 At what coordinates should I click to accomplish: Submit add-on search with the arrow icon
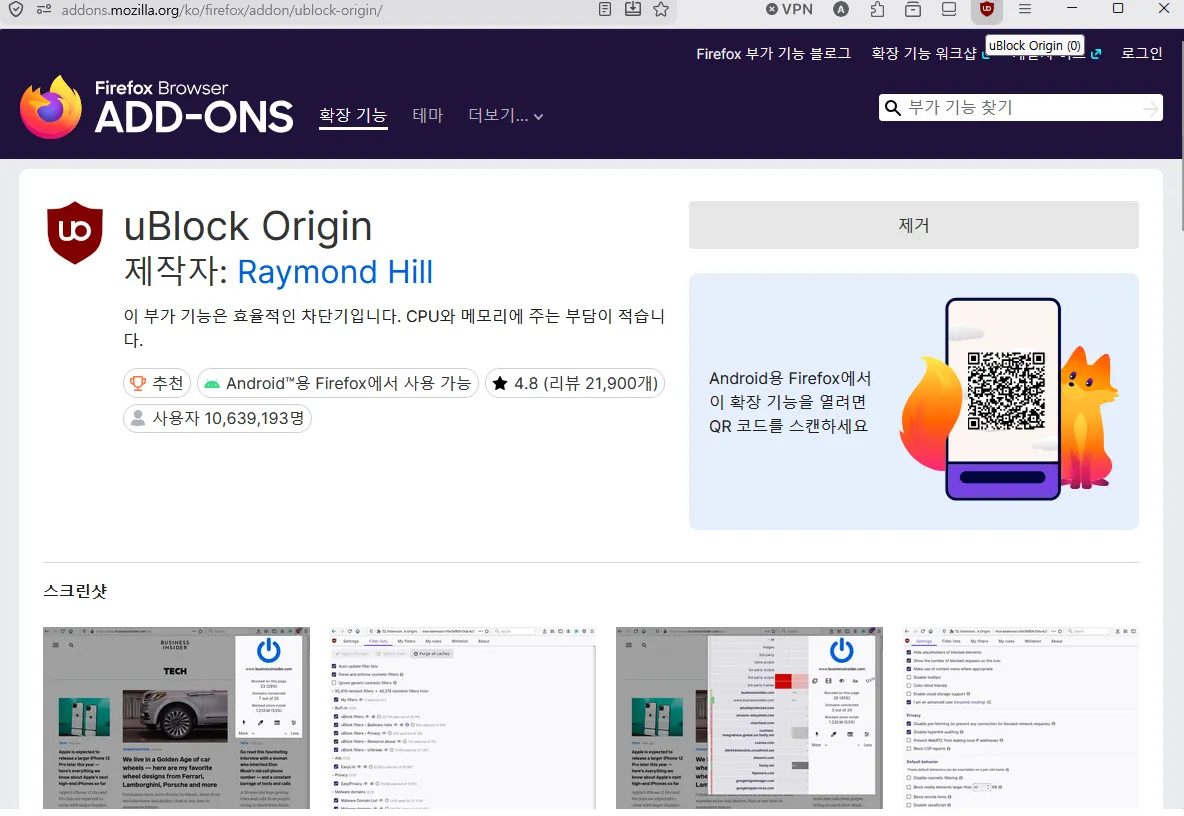pos(1151,109)
